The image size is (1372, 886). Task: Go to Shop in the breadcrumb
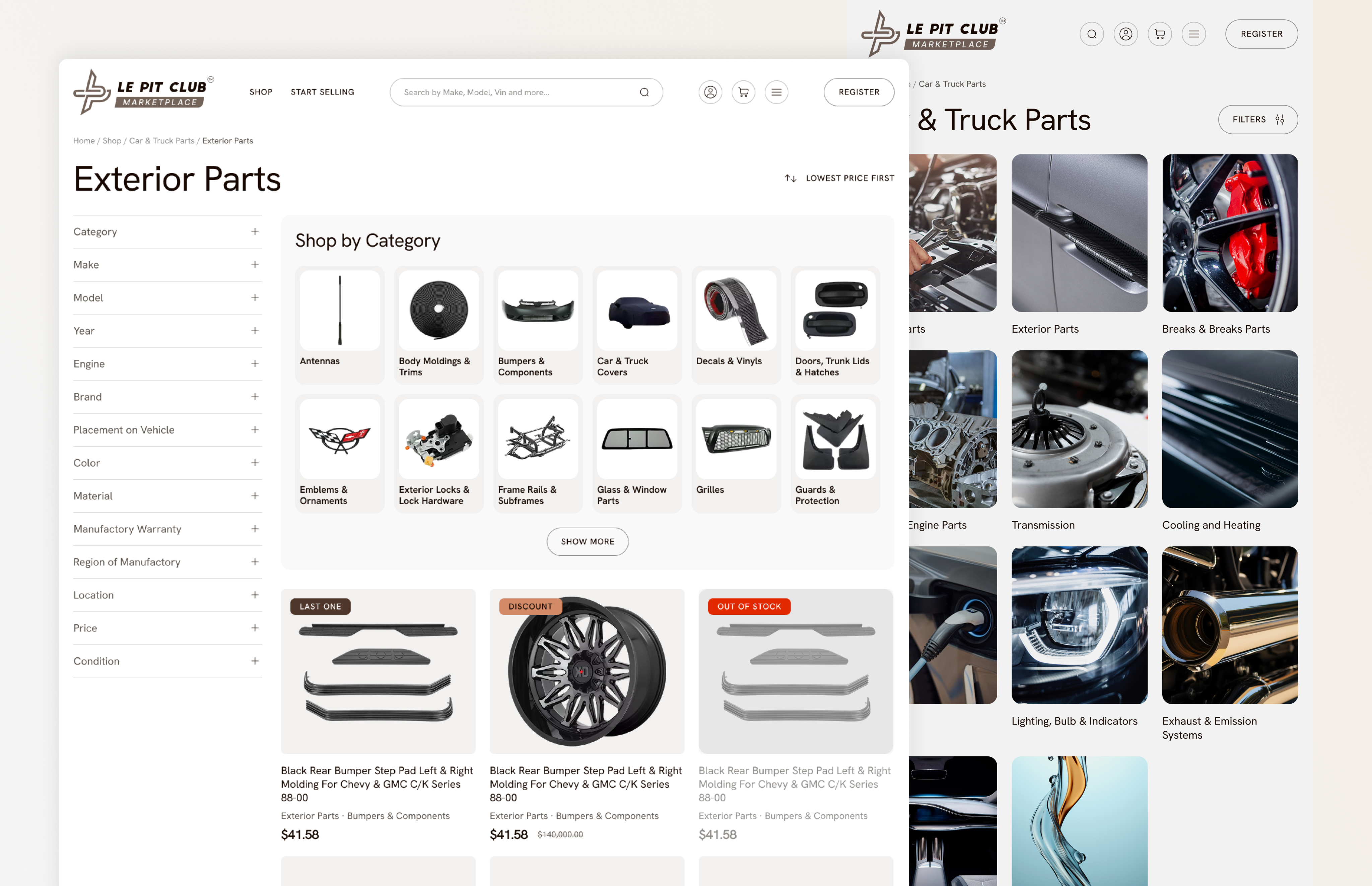point(112,140)
